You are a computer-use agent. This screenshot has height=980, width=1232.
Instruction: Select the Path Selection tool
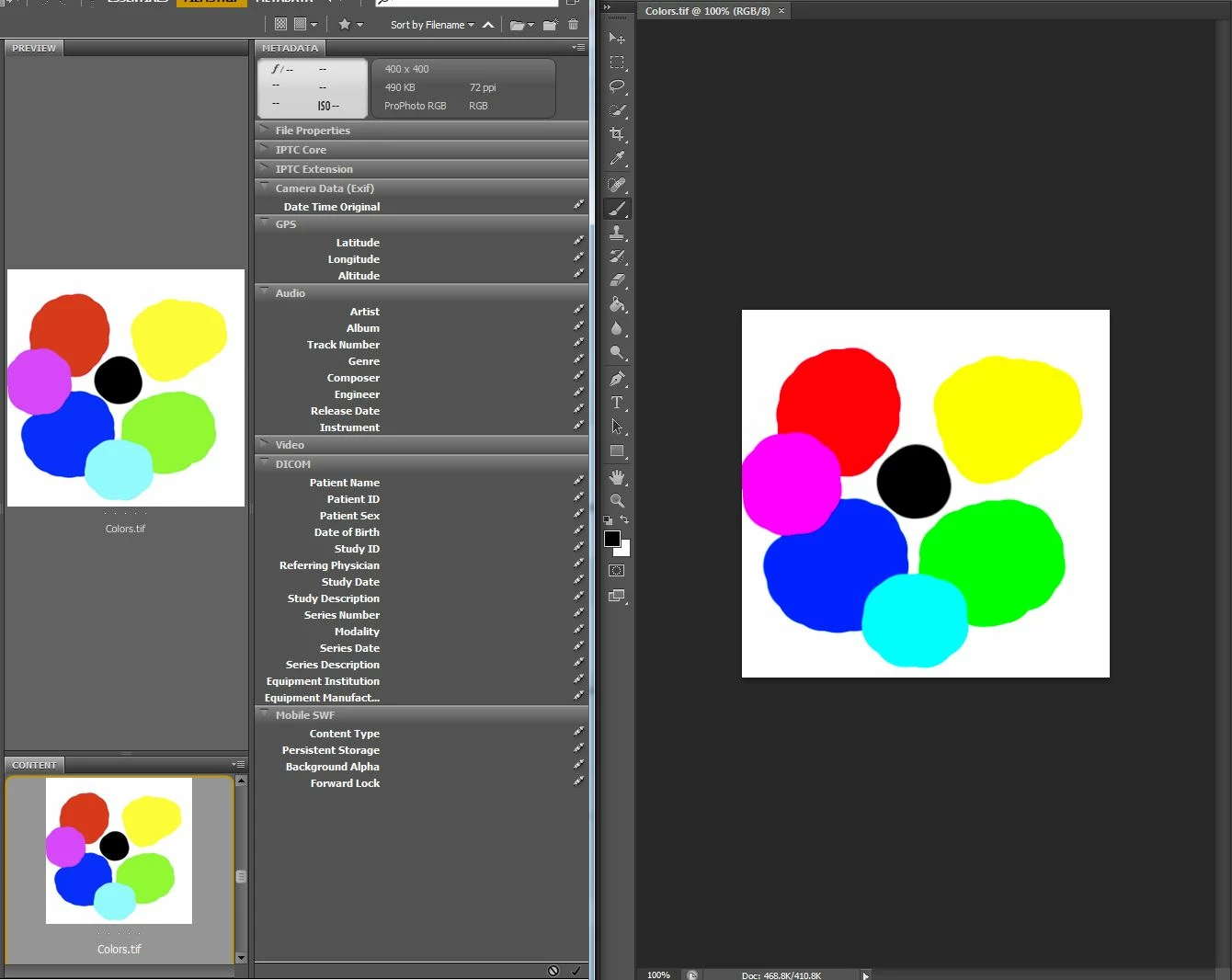tap(617, 427)
